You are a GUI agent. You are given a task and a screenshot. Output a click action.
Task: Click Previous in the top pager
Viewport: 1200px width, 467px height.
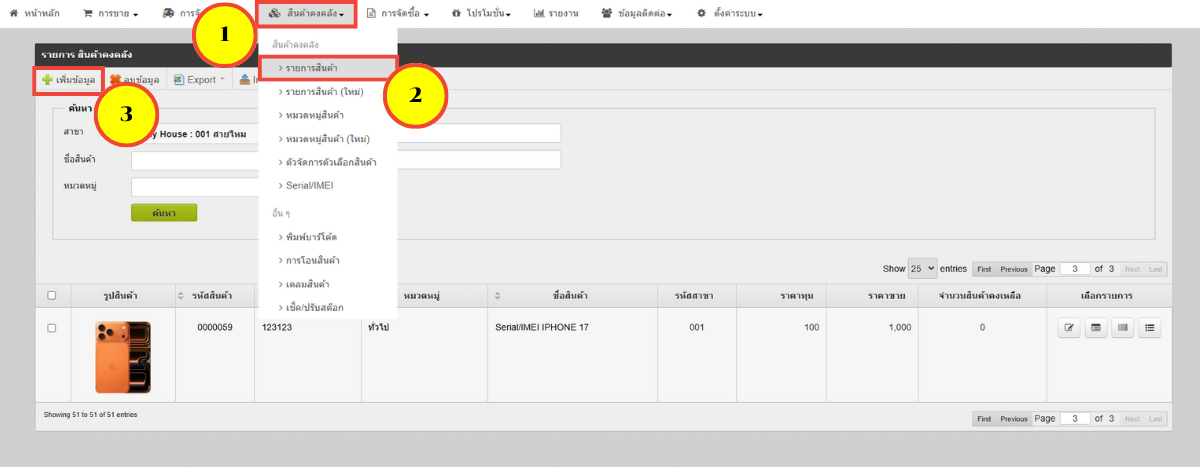pyautogui.click(x=1014, y=269)
